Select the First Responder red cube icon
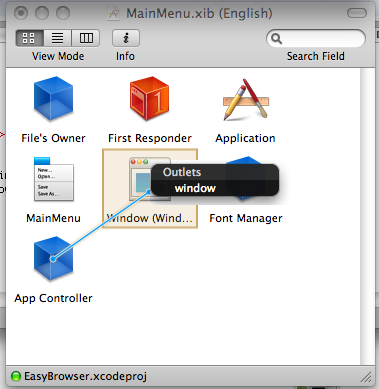 (150, 98)
